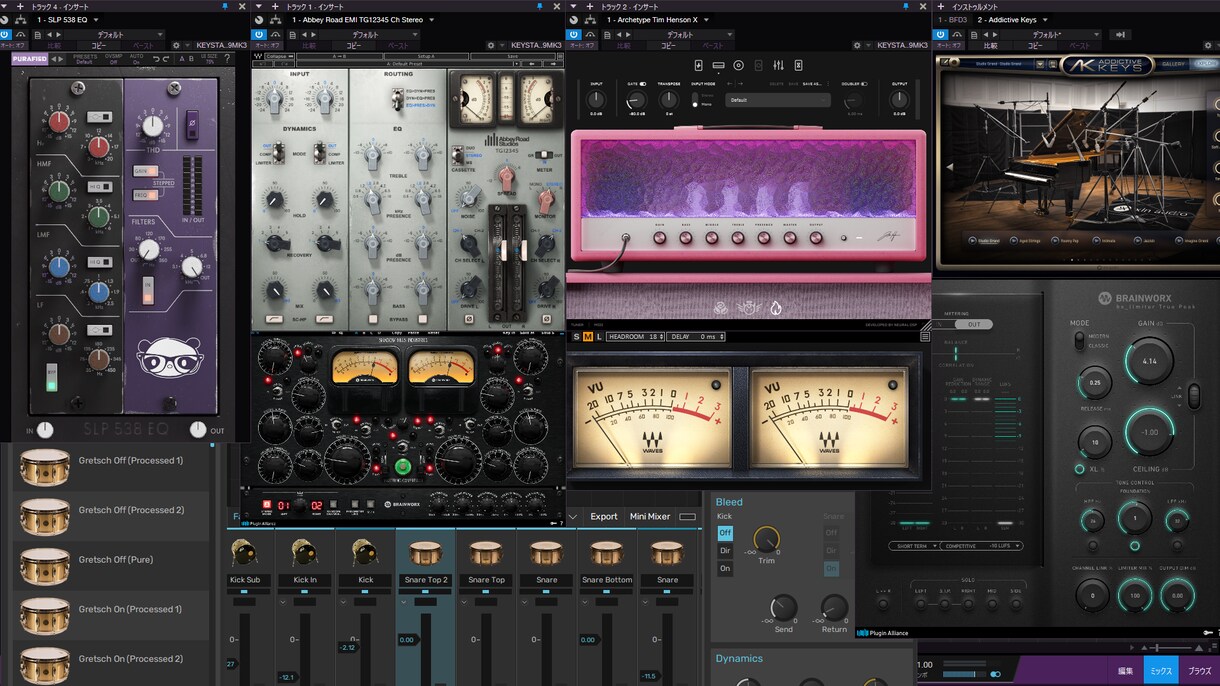
Task: Select the pedal section icon in Archetype
Action: click(698, 66)
